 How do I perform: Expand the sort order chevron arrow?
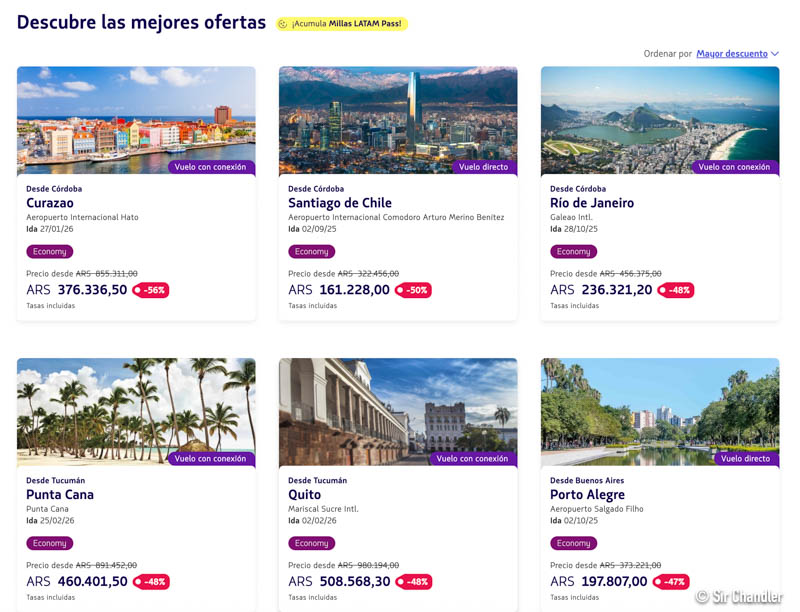pos(775,54)
